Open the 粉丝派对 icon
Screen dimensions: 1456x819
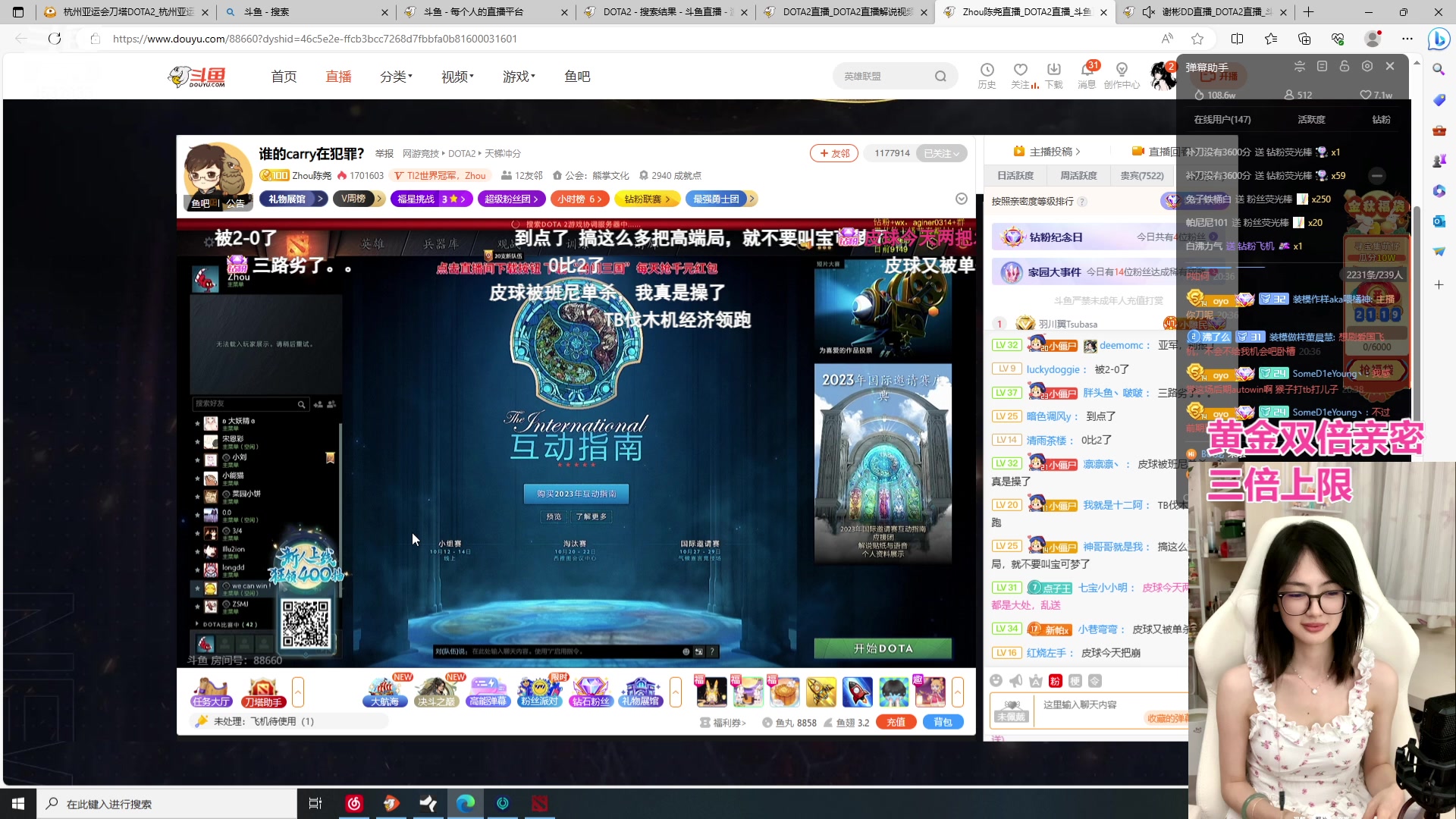(539, 692)
